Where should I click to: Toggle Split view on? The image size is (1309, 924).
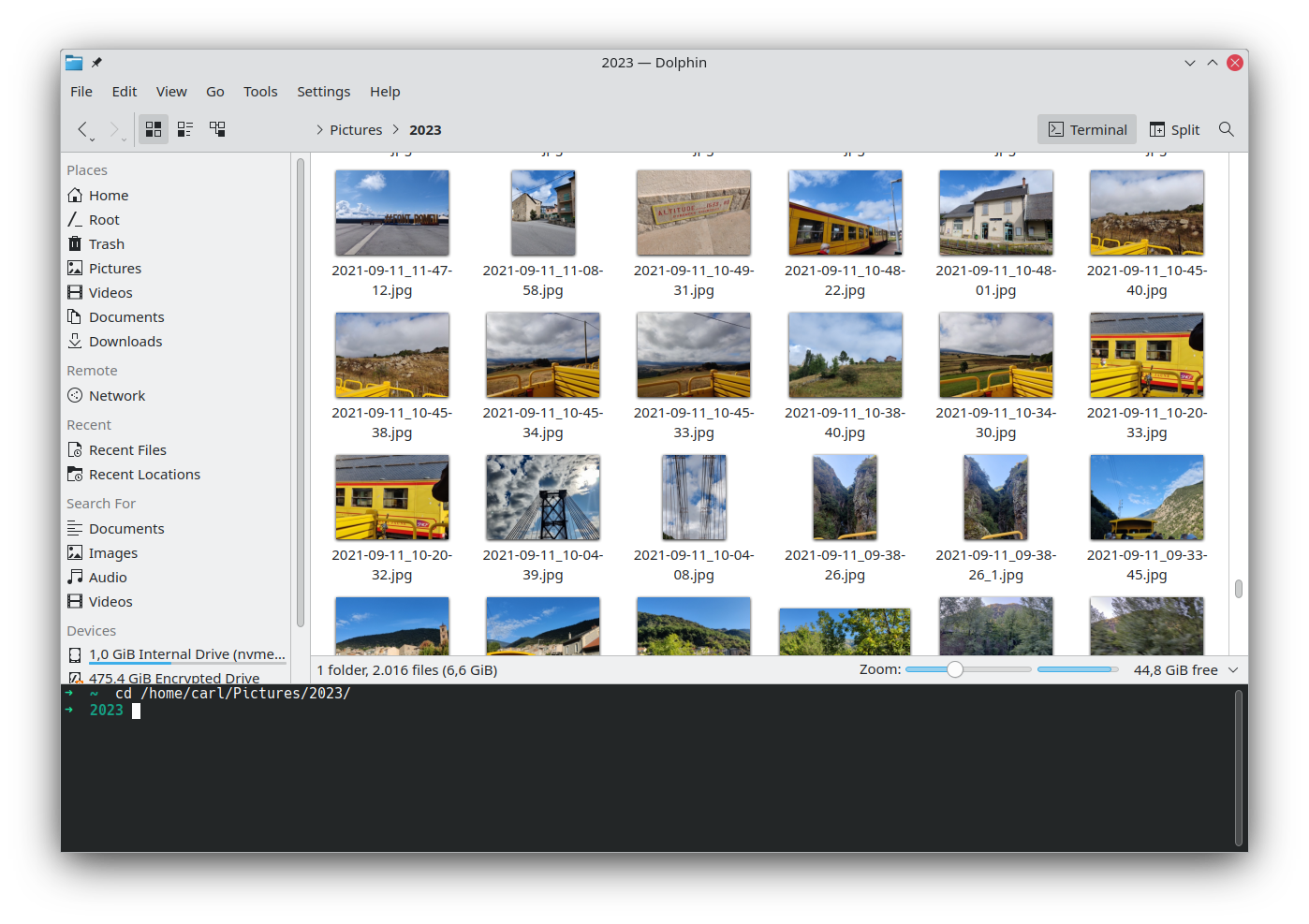click(x=1174, y=129)
